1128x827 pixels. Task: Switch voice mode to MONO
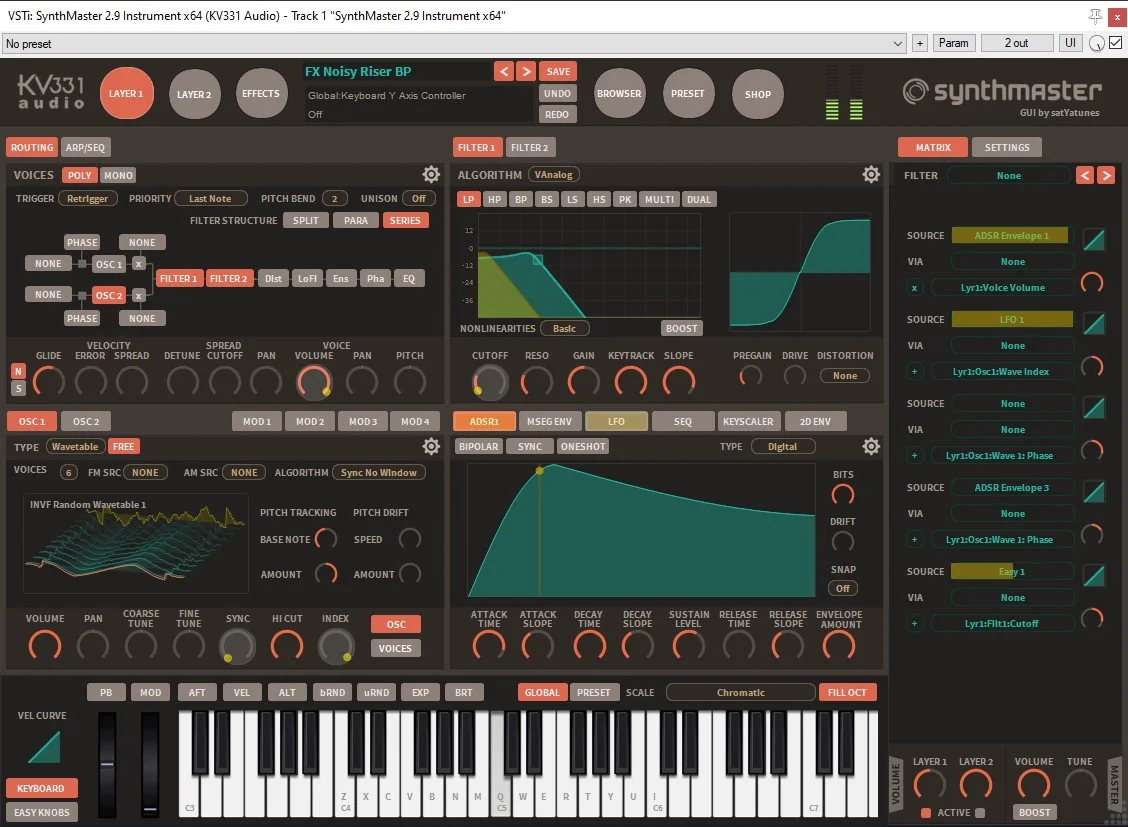[118, 175]
